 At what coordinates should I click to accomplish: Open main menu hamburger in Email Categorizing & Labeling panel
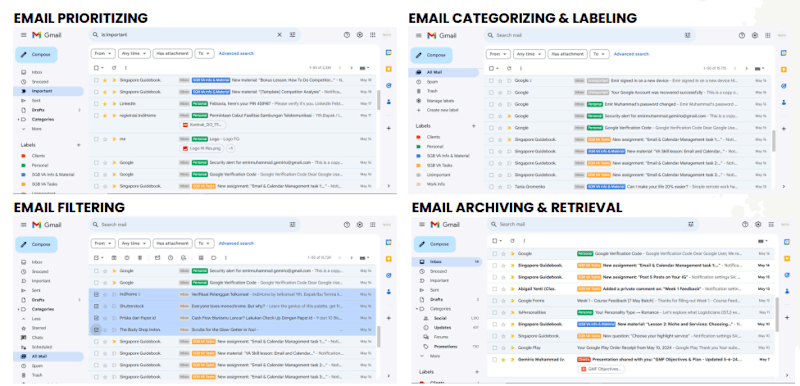coord(419,35)
